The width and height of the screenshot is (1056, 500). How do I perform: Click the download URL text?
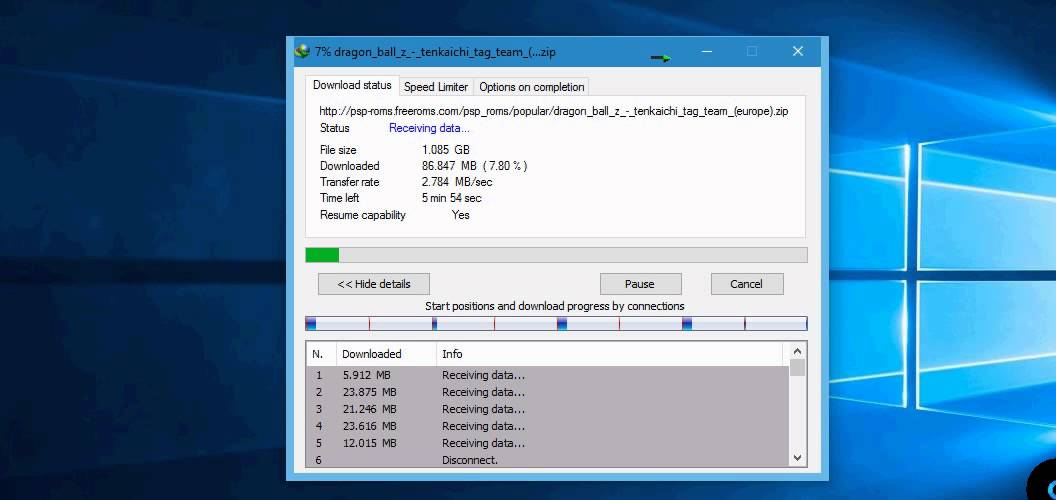pyautogui.click(x=554, y=111)
